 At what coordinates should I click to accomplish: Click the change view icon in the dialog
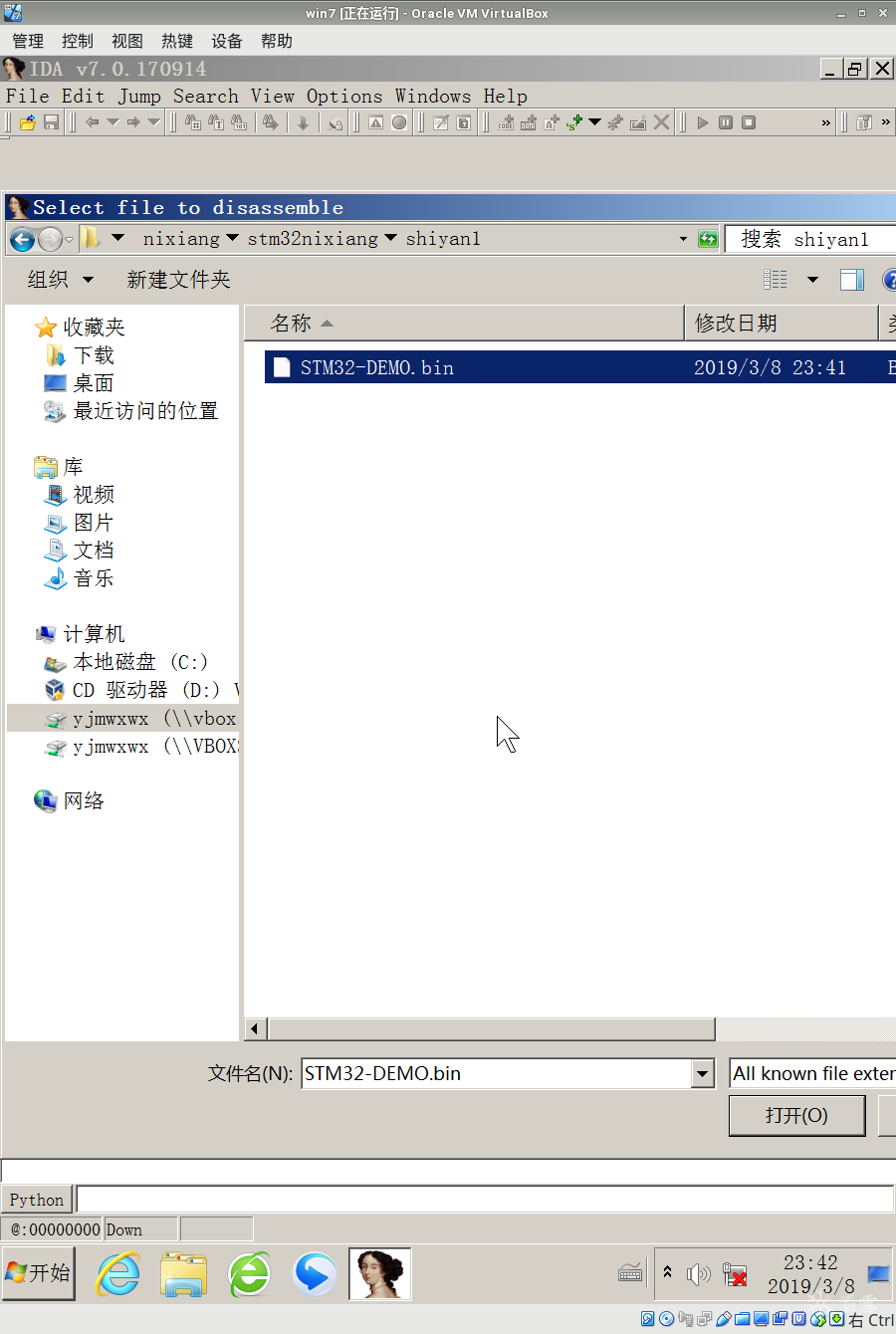coord(776,280)
